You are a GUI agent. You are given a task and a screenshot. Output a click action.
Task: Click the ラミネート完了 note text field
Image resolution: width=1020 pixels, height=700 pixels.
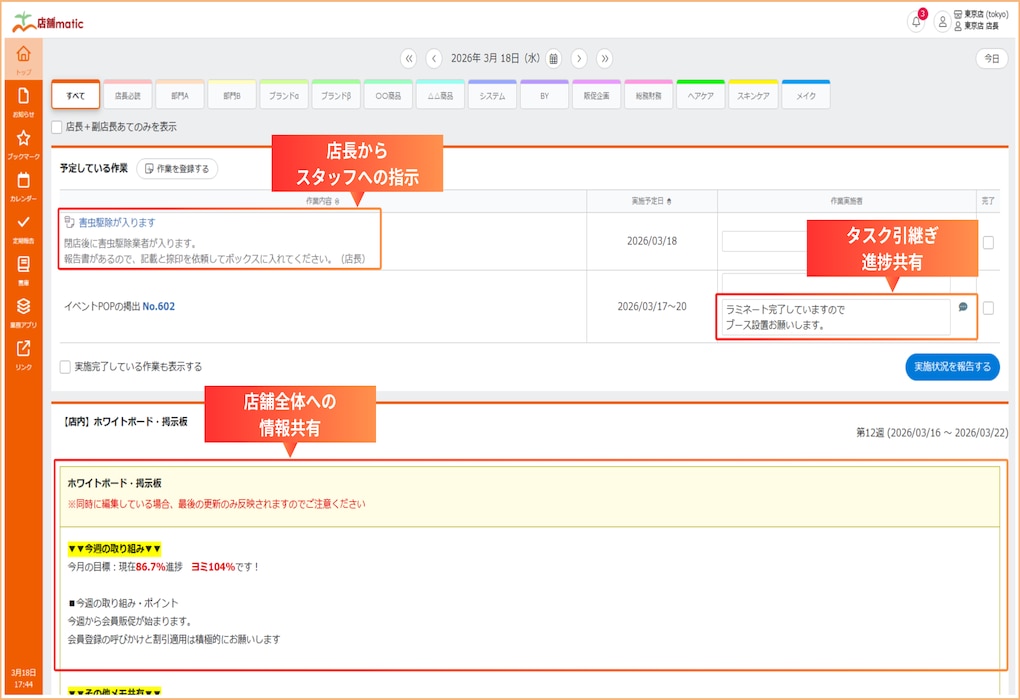[x=836, y=317]
